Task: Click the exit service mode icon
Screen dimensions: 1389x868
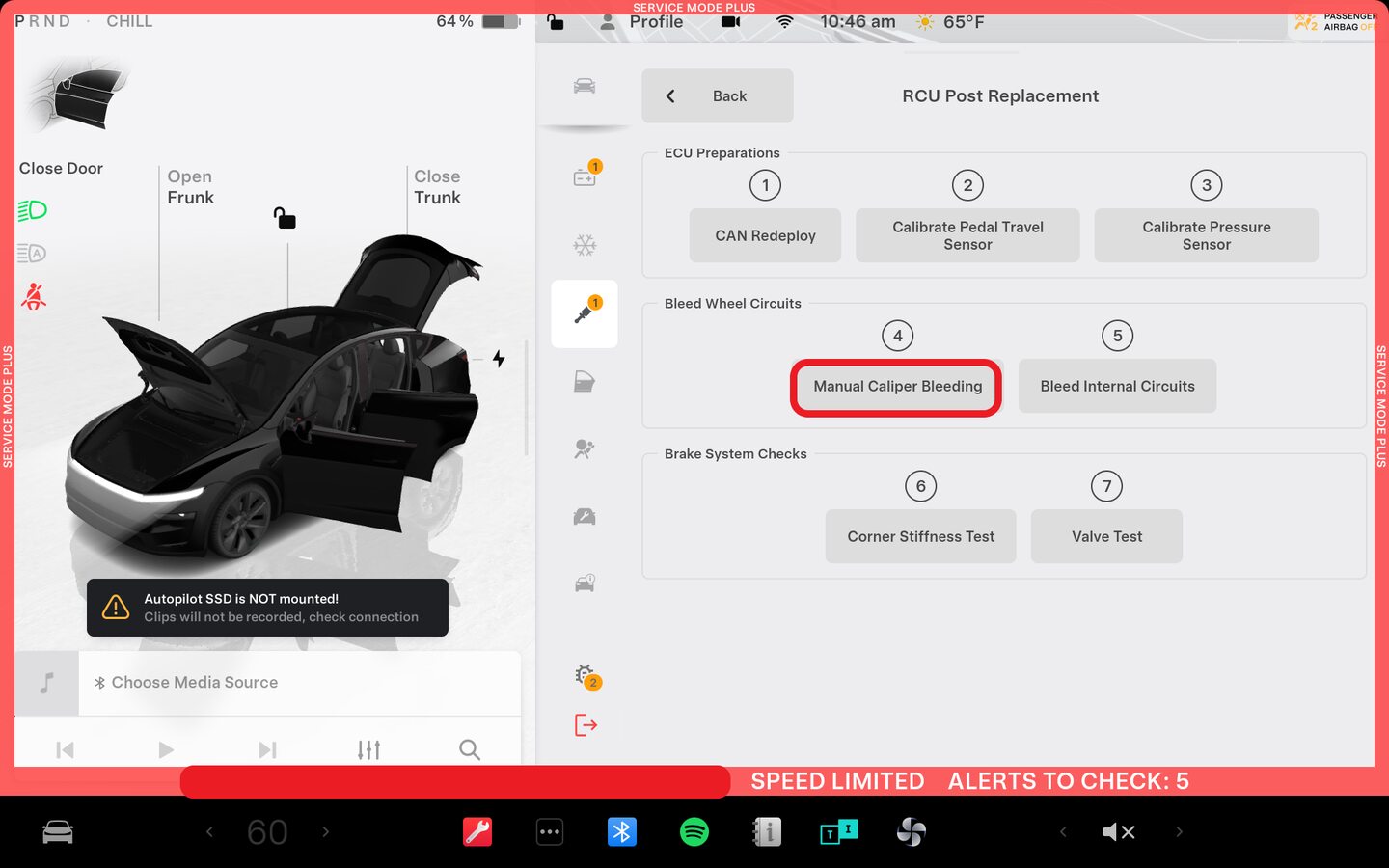Action: pos(586,725)
